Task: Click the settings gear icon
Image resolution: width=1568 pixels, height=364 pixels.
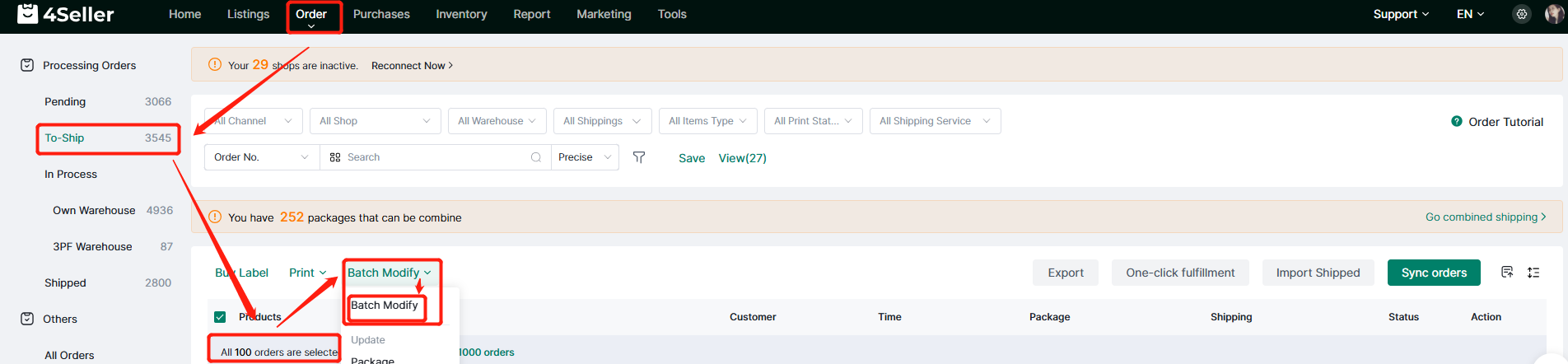Action: pyautogui.click(x=1521, y=14)
